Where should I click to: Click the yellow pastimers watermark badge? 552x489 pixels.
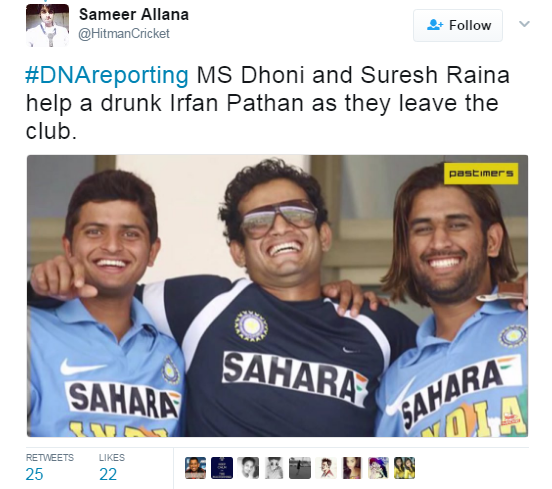[x=481, y=174]
